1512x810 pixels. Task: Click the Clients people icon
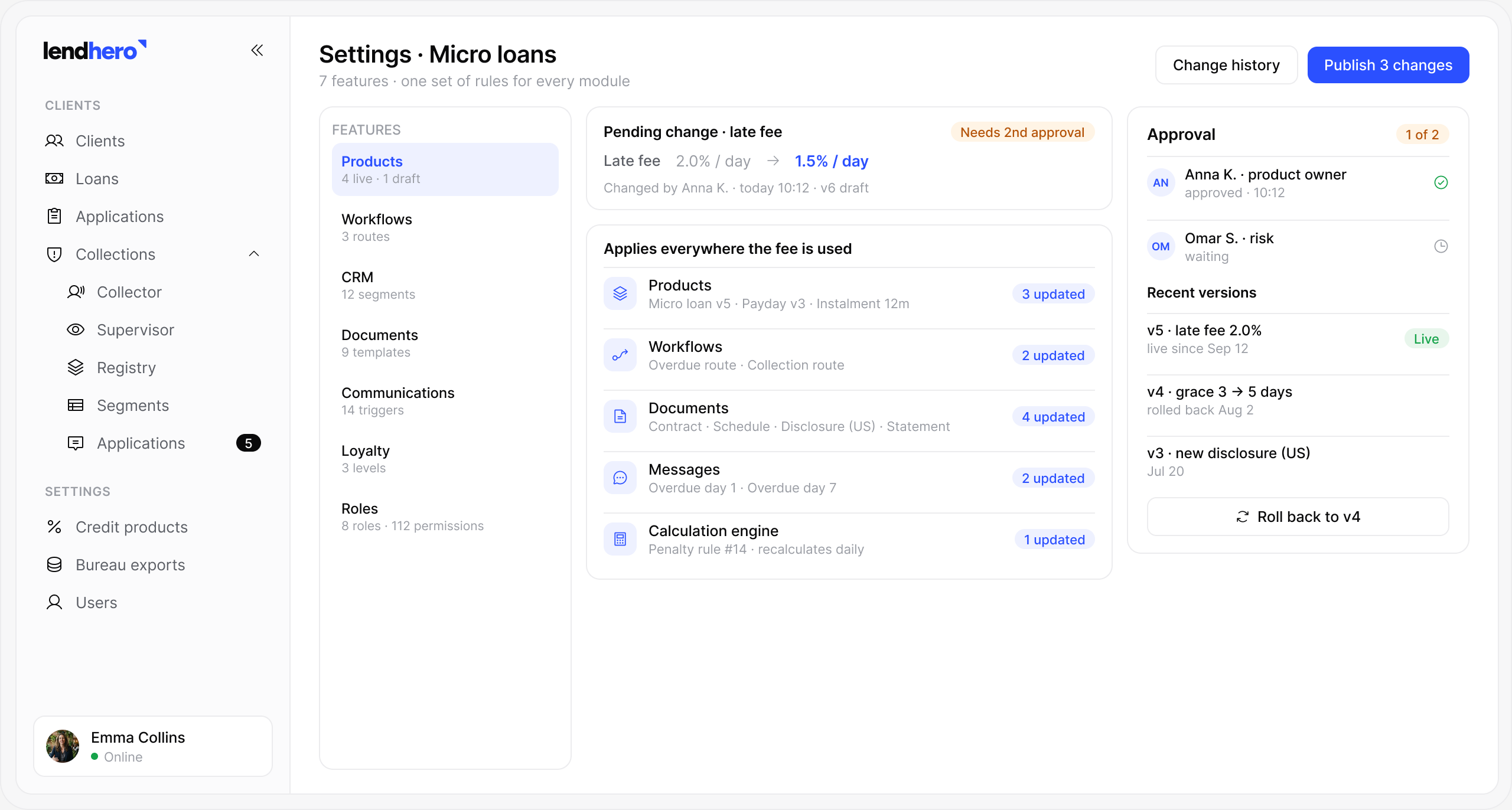pyautogui.click(x=54, y=141)
